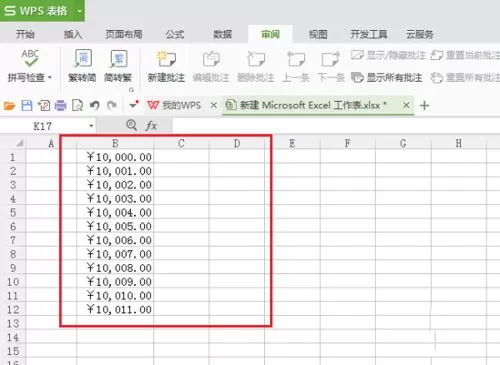Image resolution: width=500 pixels, height=365 pixels.
Task: Select column F header
Action: pos(348,144)
